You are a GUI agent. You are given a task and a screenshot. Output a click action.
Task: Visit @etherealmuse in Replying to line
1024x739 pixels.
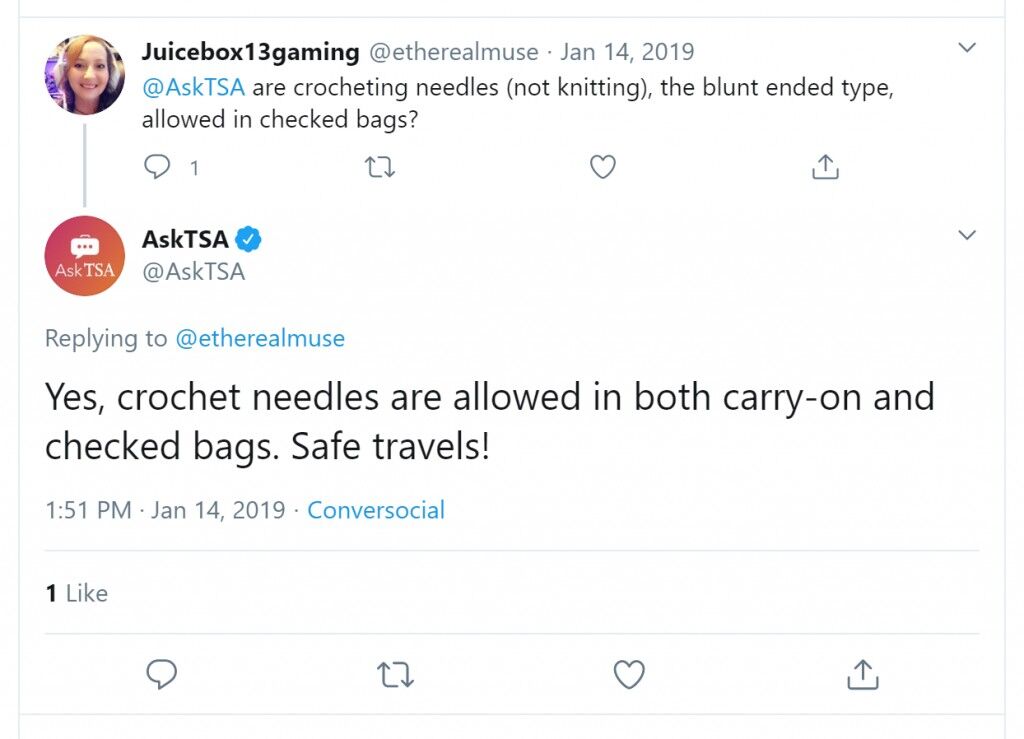pyautogui.click(x=260, y=338)
